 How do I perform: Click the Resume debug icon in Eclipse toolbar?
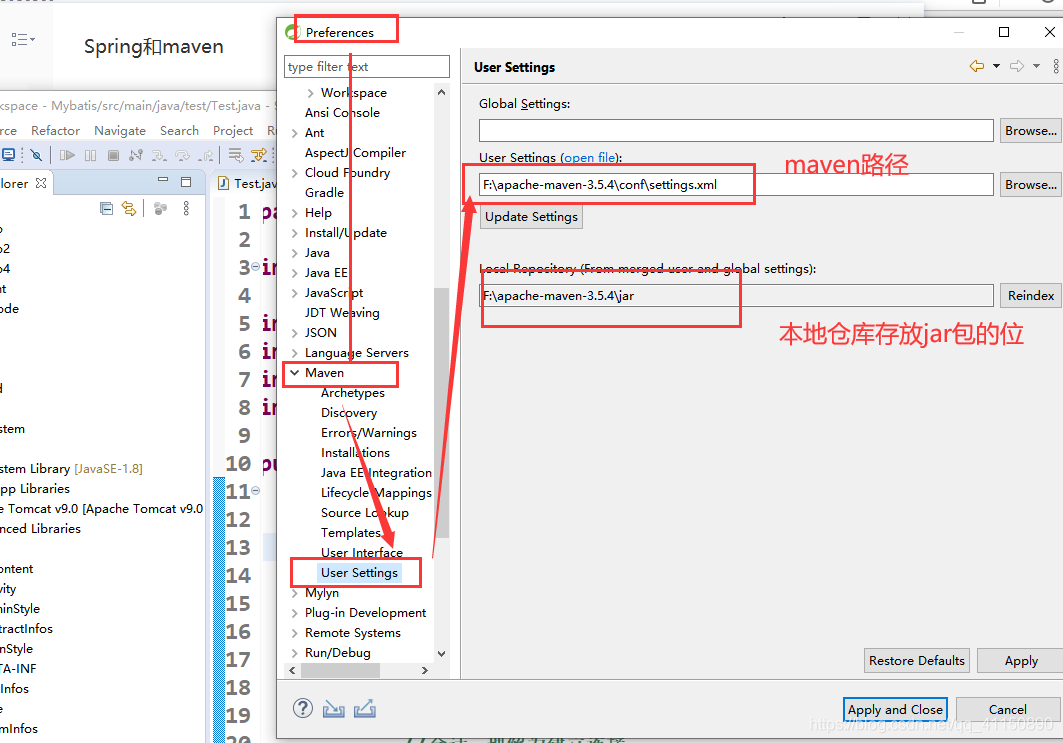tap(67, 155)
